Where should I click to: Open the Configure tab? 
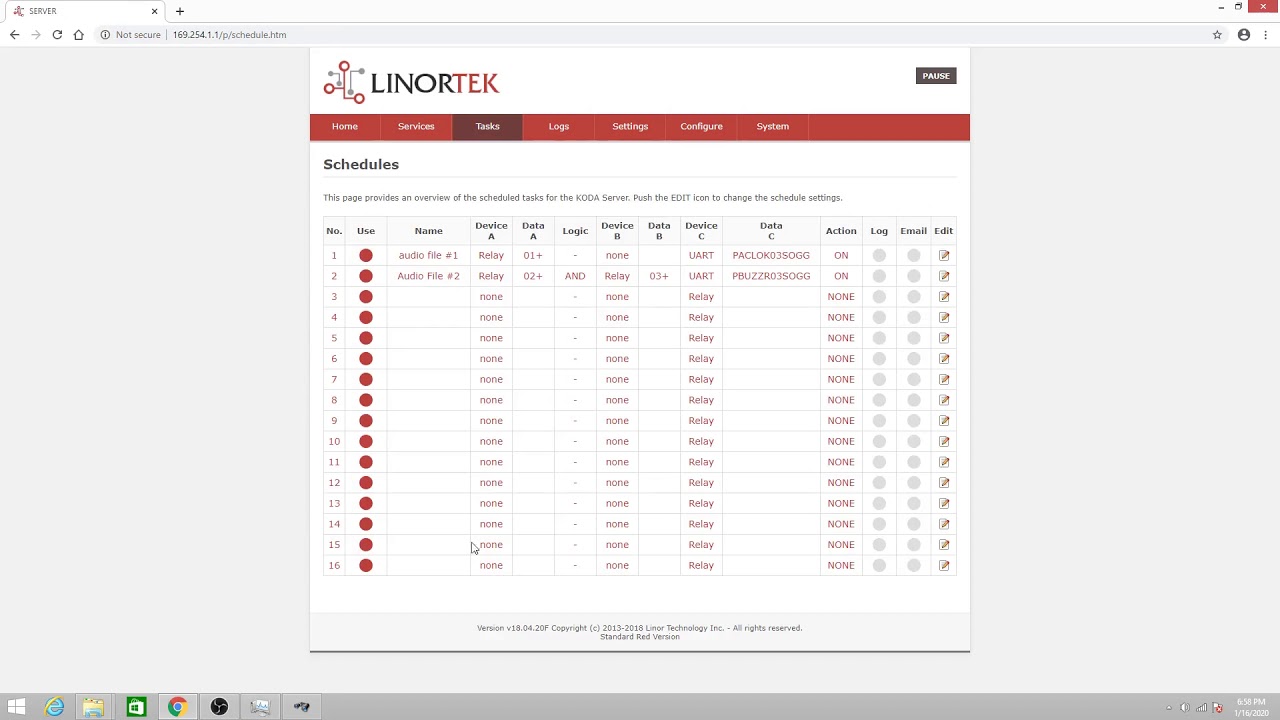point(701,127)
